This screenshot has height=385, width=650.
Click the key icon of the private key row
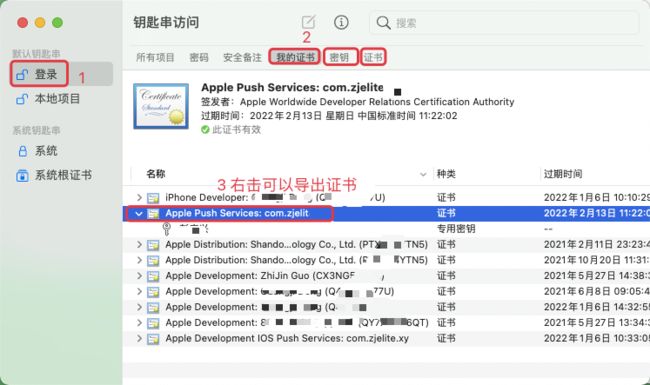(x=166, y=229)
